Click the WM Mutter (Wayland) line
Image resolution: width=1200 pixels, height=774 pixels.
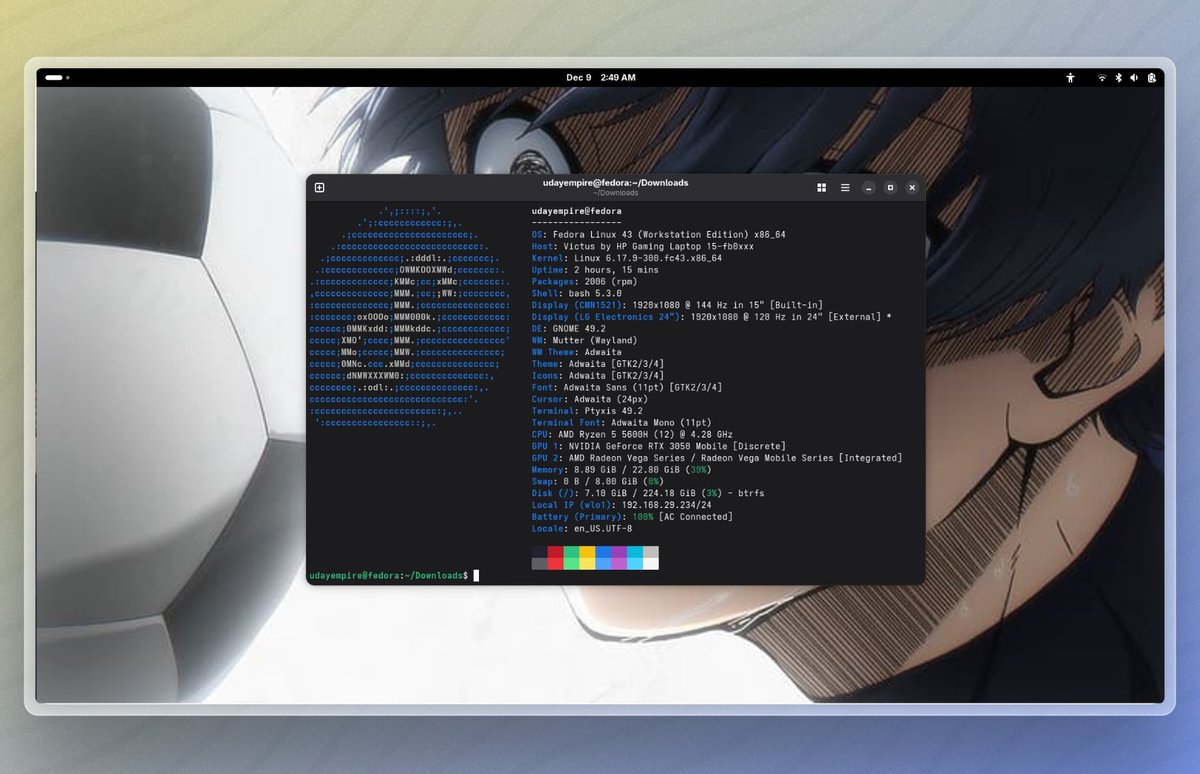pos(585,340)
